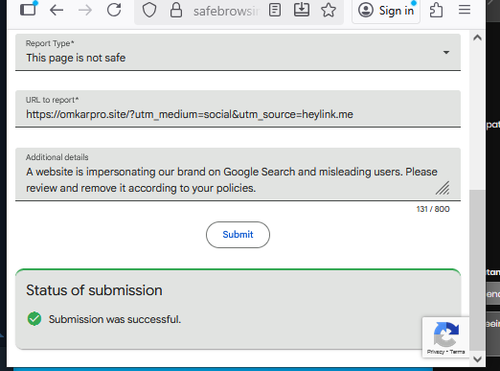500x371 pixels.
Task: Open Report Type dropdown
Action: (238, 52)
